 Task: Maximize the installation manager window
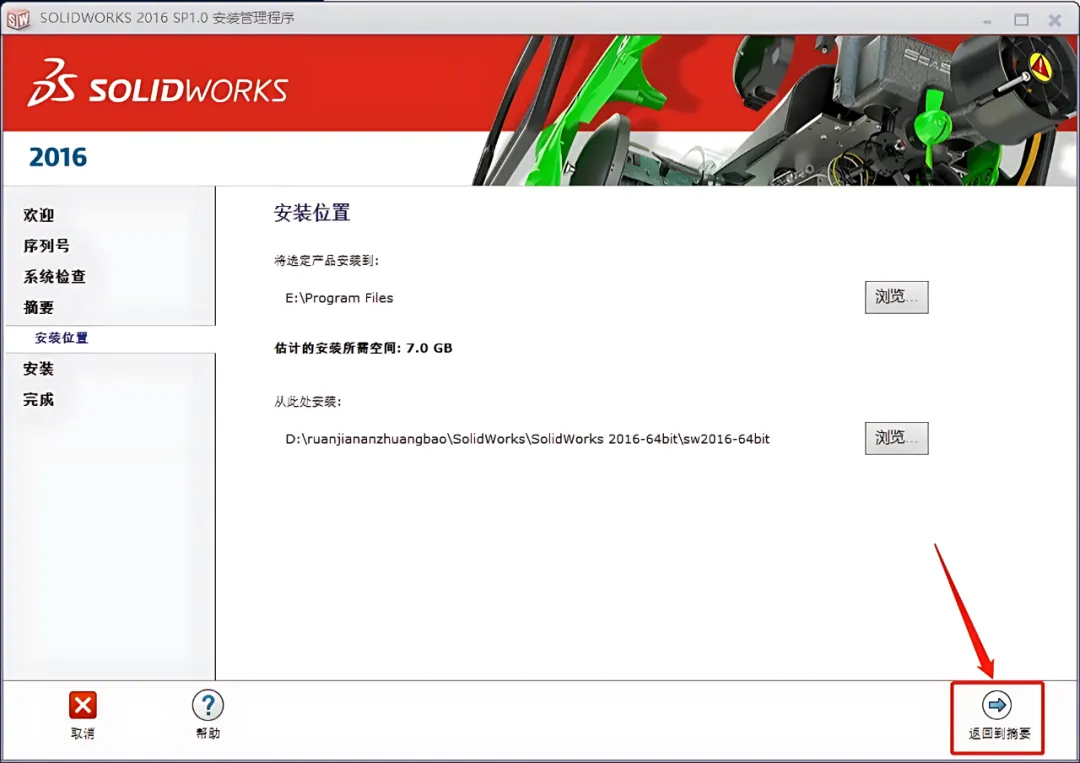tap(1021, 20)
